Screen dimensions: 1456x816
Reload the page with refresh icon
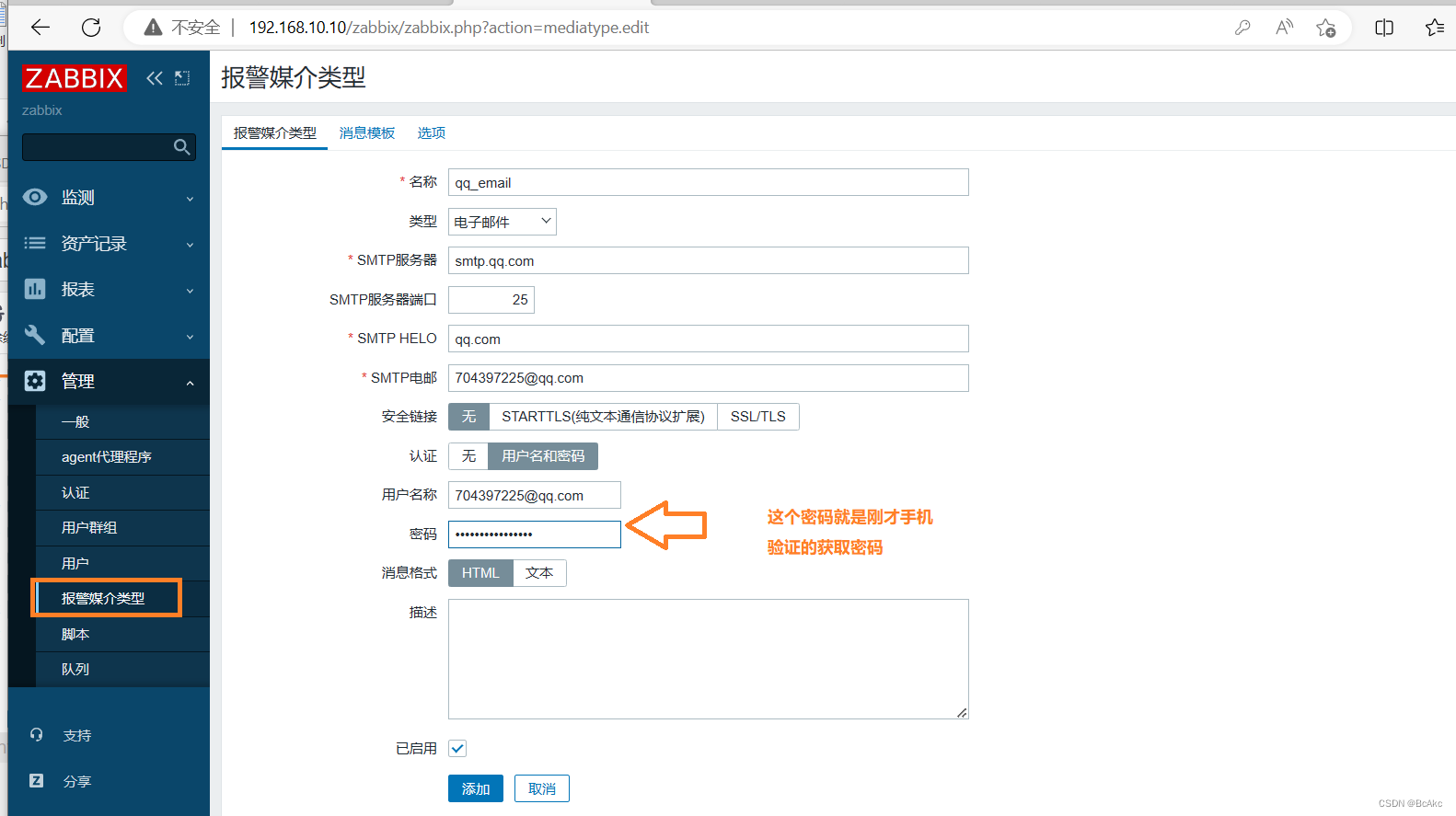click(x=91, y=28)
